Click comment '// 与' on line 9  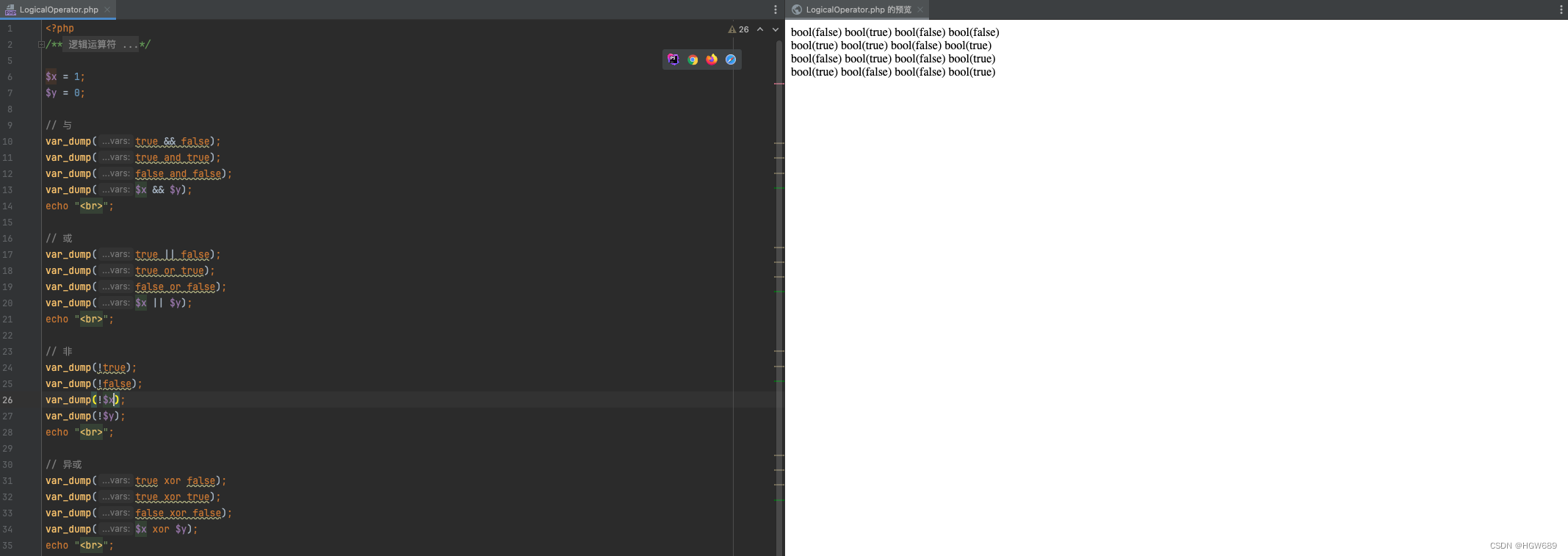59,126
